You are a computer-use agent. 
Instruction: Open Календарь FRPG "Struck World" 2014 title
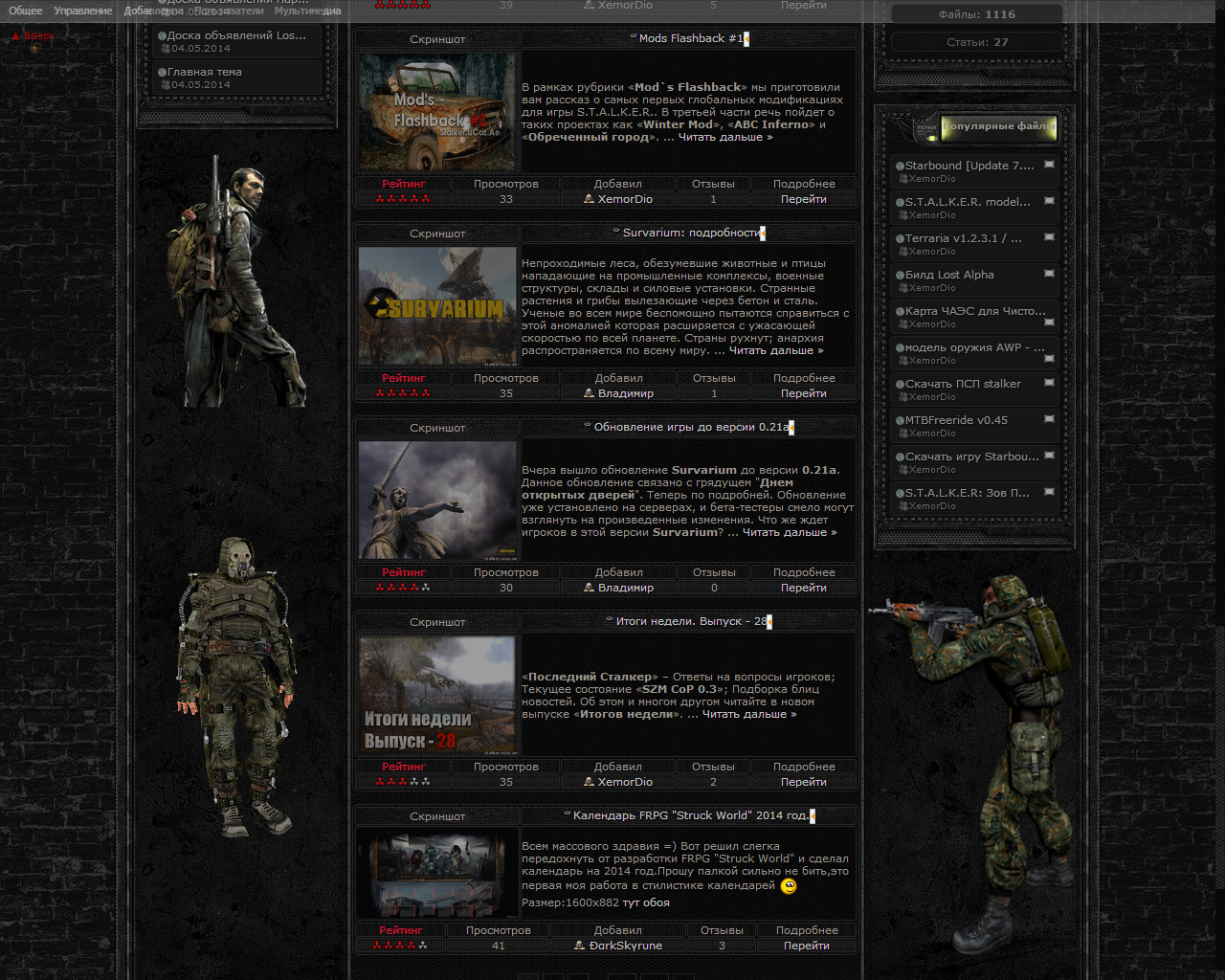click(x=691, y=815)
